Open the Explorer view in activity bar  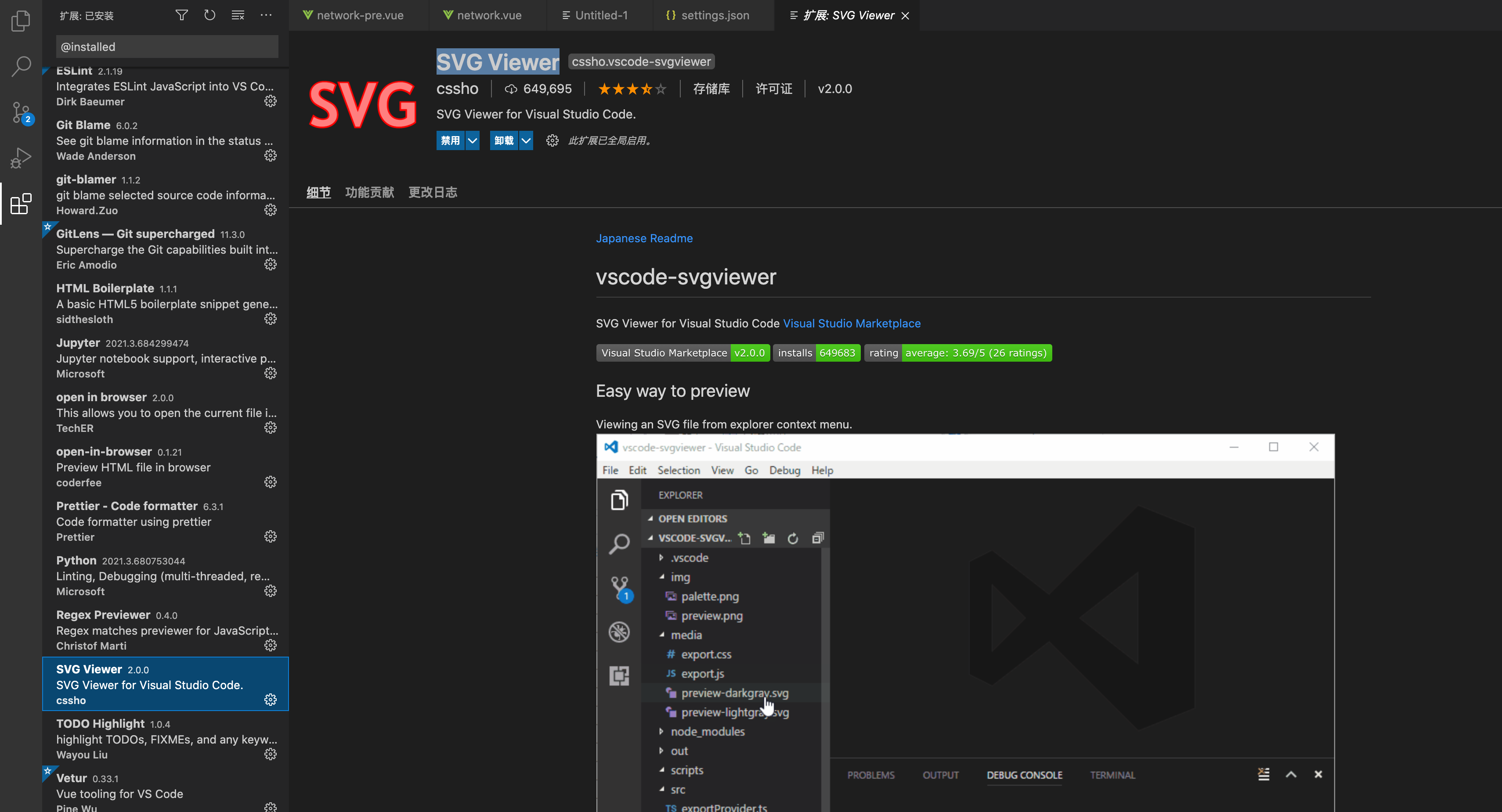pyautogui.click(x=21, y=21)
